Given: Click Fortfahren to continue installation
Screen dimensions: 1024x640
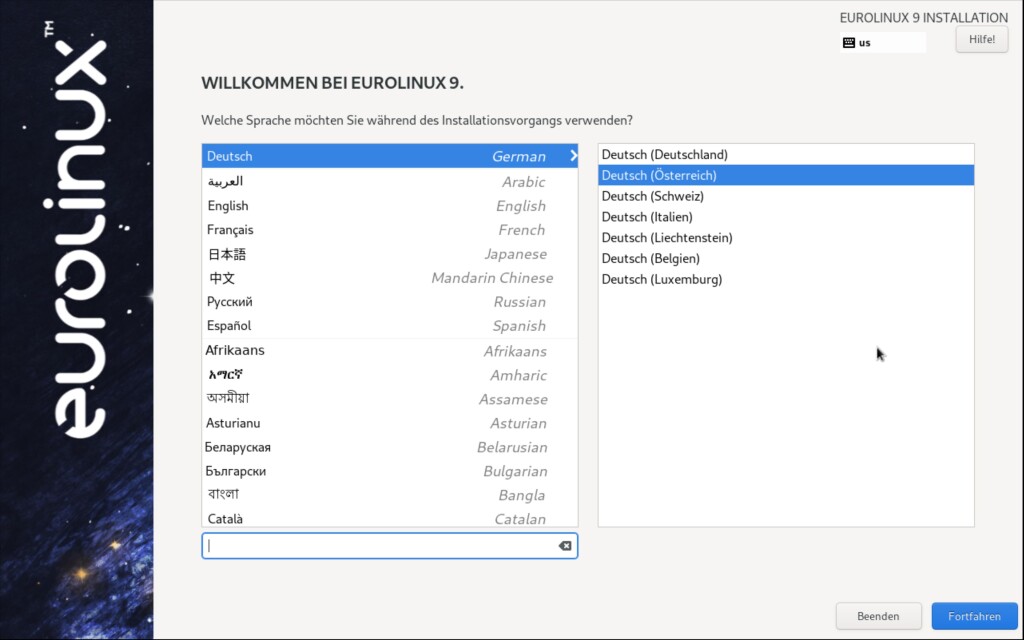Looking at the screenshot, I should [x=974, y=616].
